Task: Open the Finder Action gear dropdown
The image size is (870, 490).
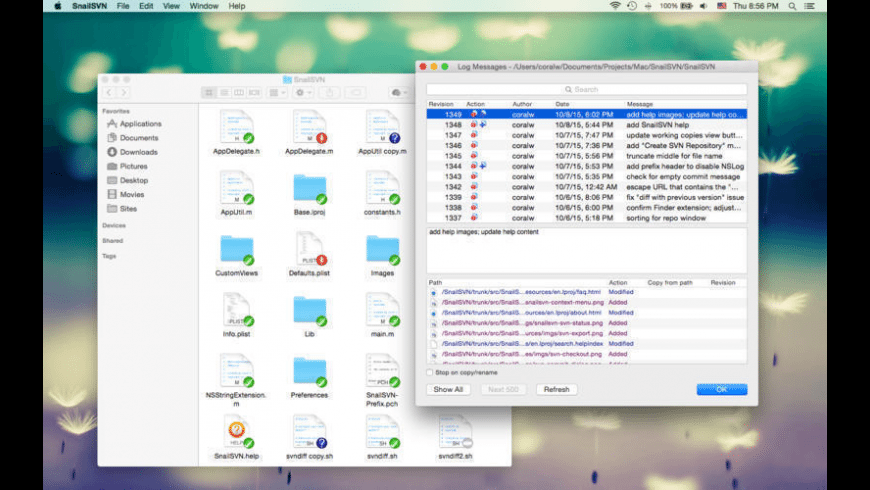Action: [304, 92]
